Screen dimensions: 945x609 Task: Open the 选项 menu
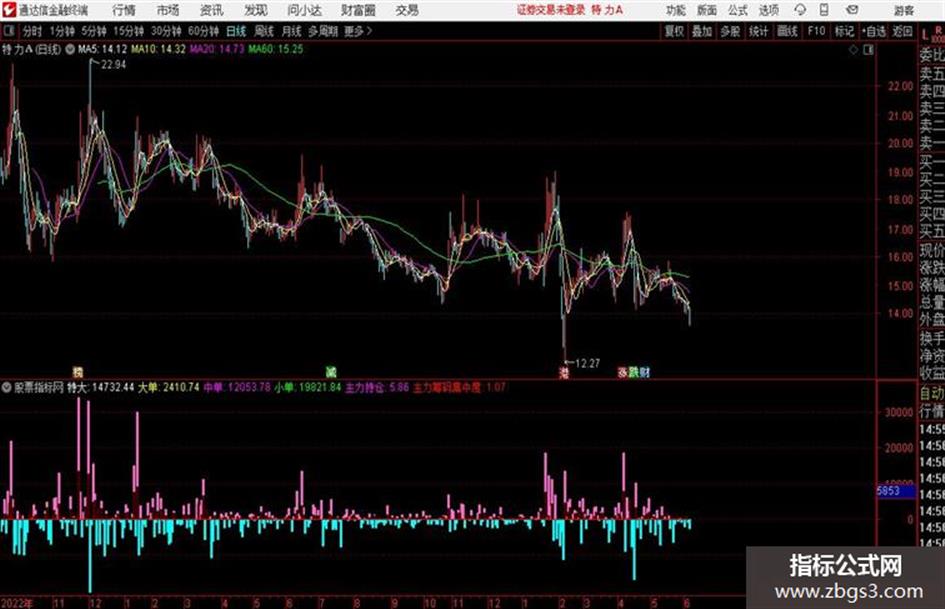[769, 10]
